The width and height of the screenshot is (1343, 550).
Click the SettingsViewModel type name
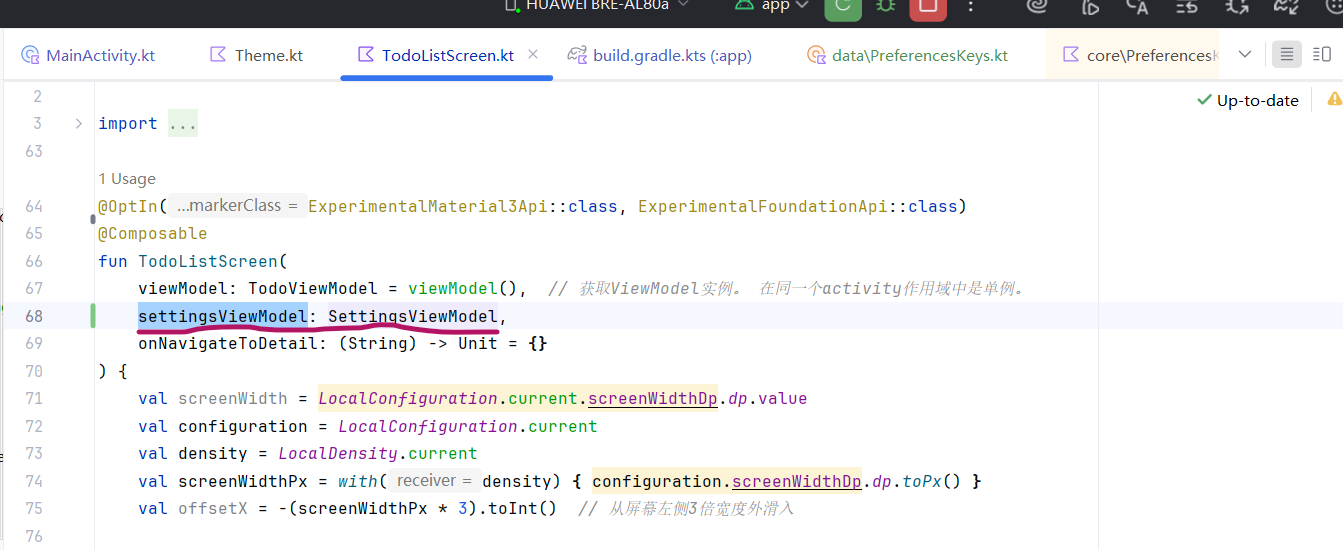(x=413, y=316)
